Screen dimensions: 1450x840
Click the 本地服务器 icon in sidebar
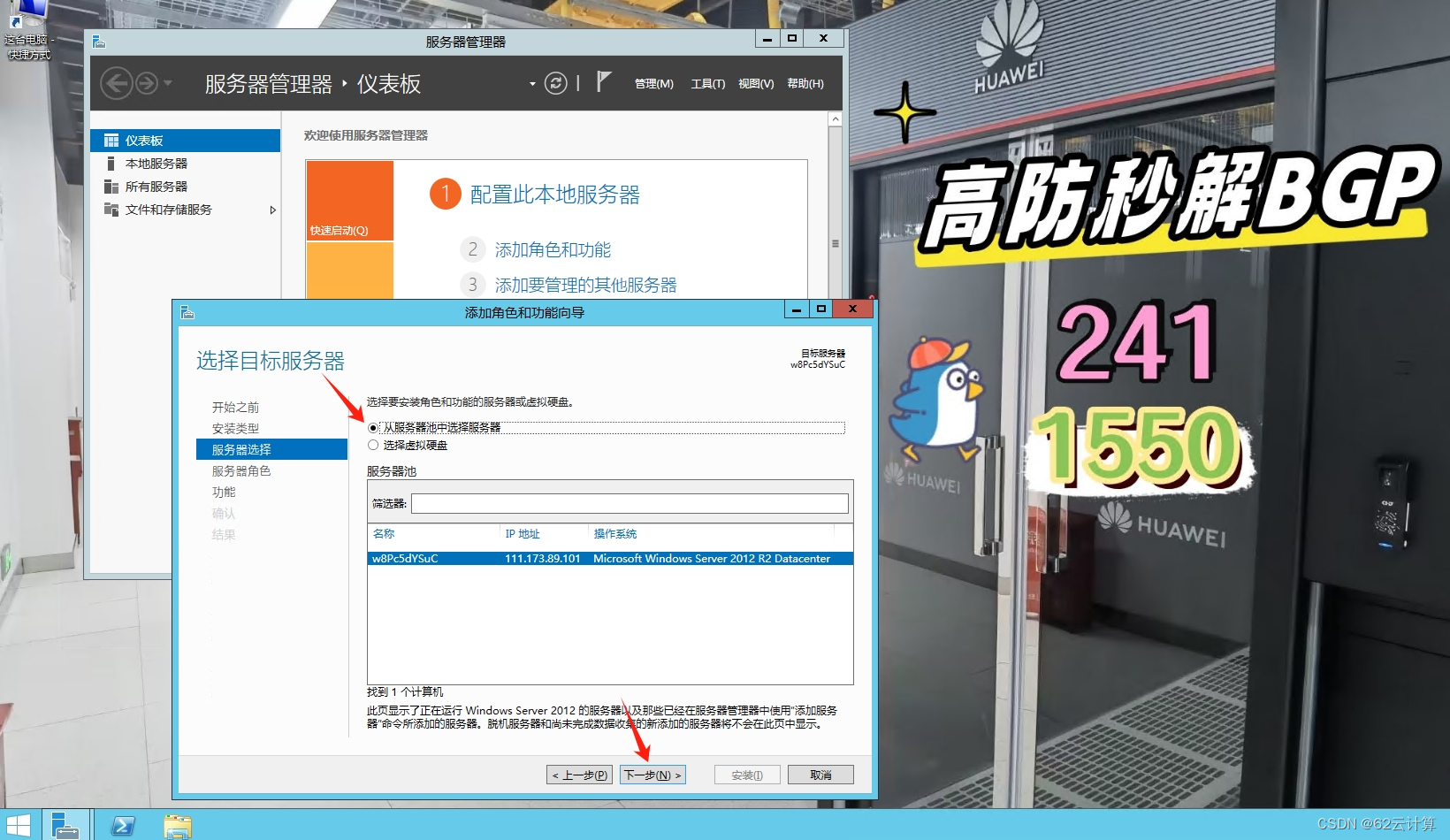(111, 164)
